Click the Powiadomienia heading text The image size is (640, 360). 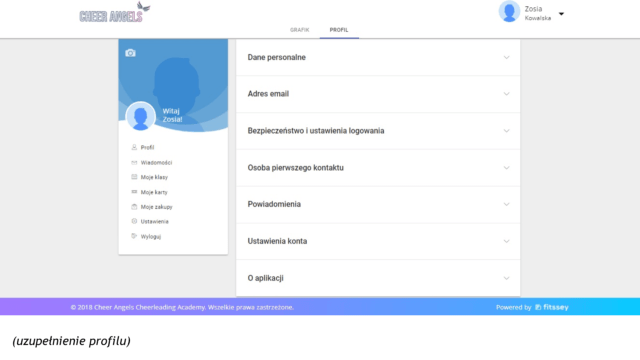point(274,204)
